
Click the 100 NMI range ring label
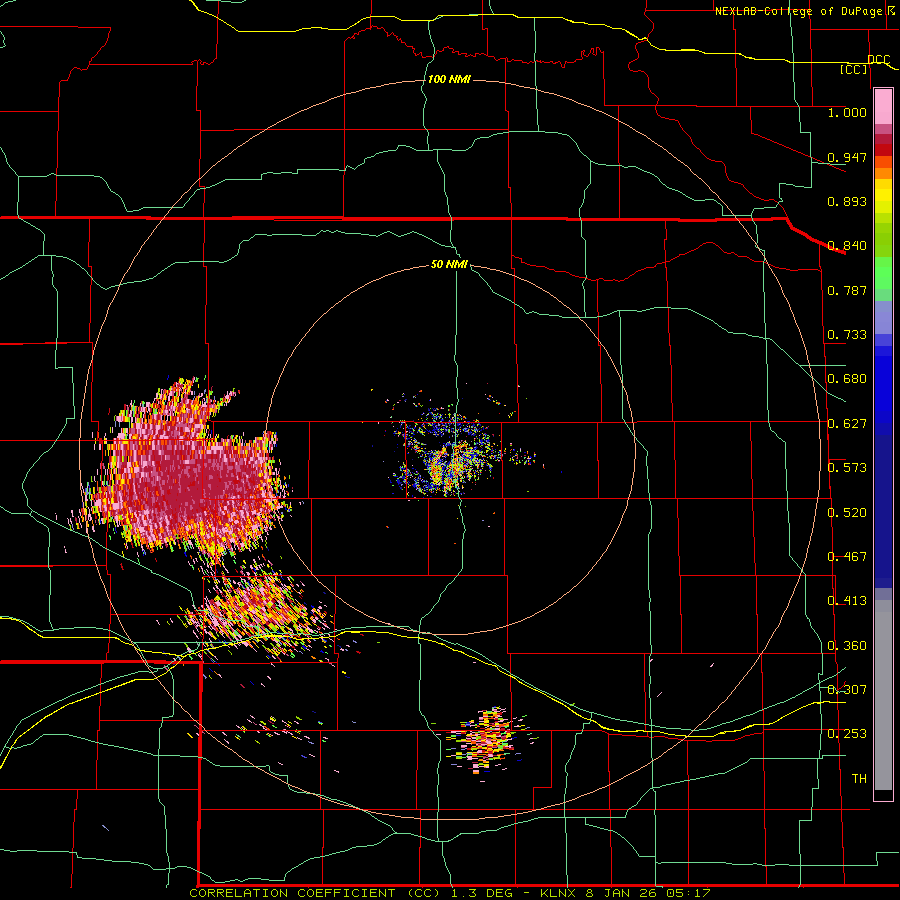[x=449, y=79]
